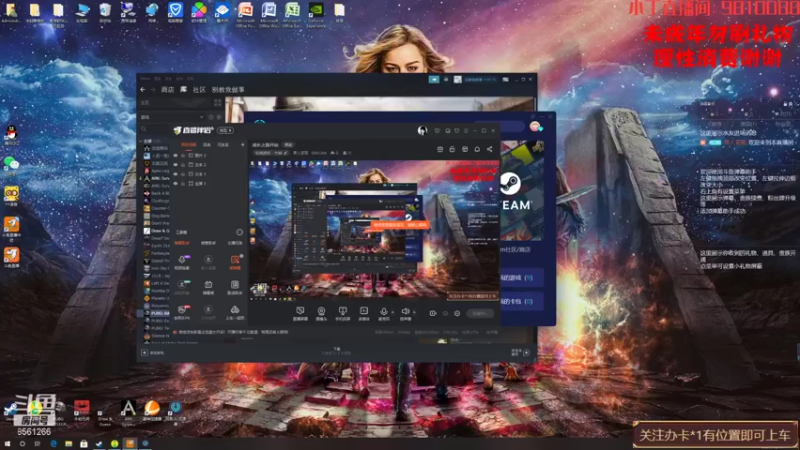This screenshot has height=450, width=800.
Task: Open the user avatar in live companion title bar
Action: coord(422,131)
